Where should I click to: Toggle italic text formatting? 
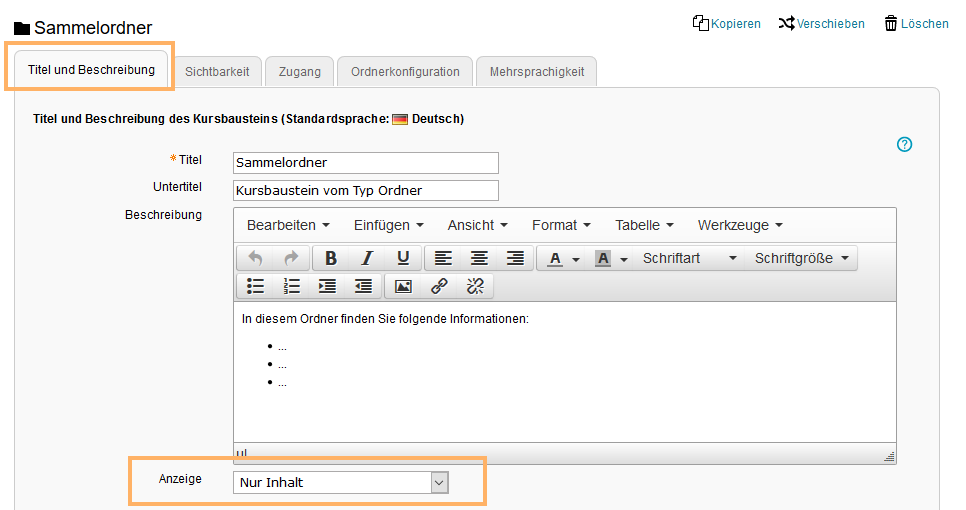[x=367, y=258]
